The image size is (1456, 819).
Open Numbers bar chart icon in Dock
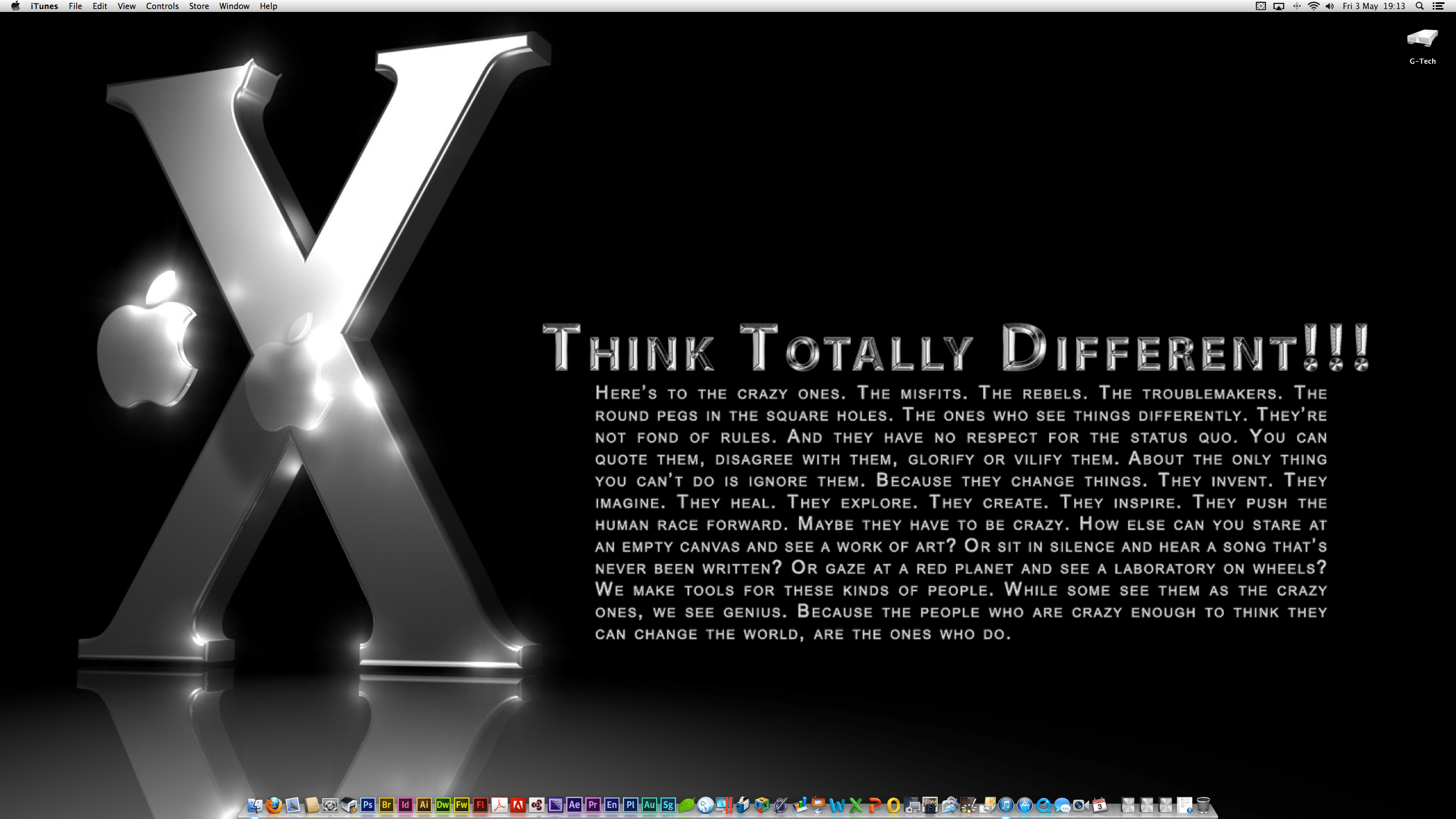pyautogui.click(x=800, y=805)
